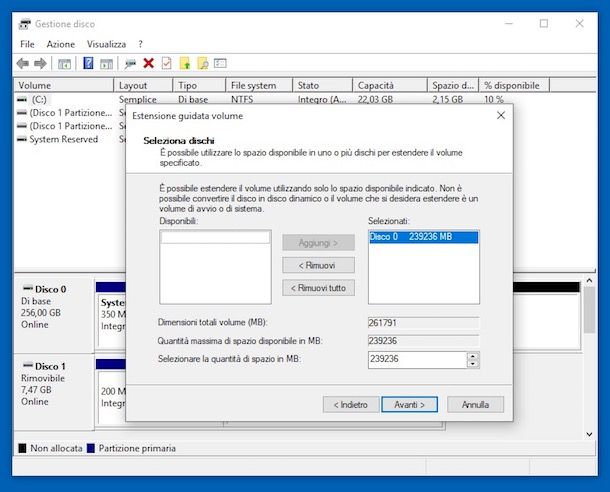Click the red X delete toolbar icon
This screenshot has width=610, height=492.
coord(148,63)
